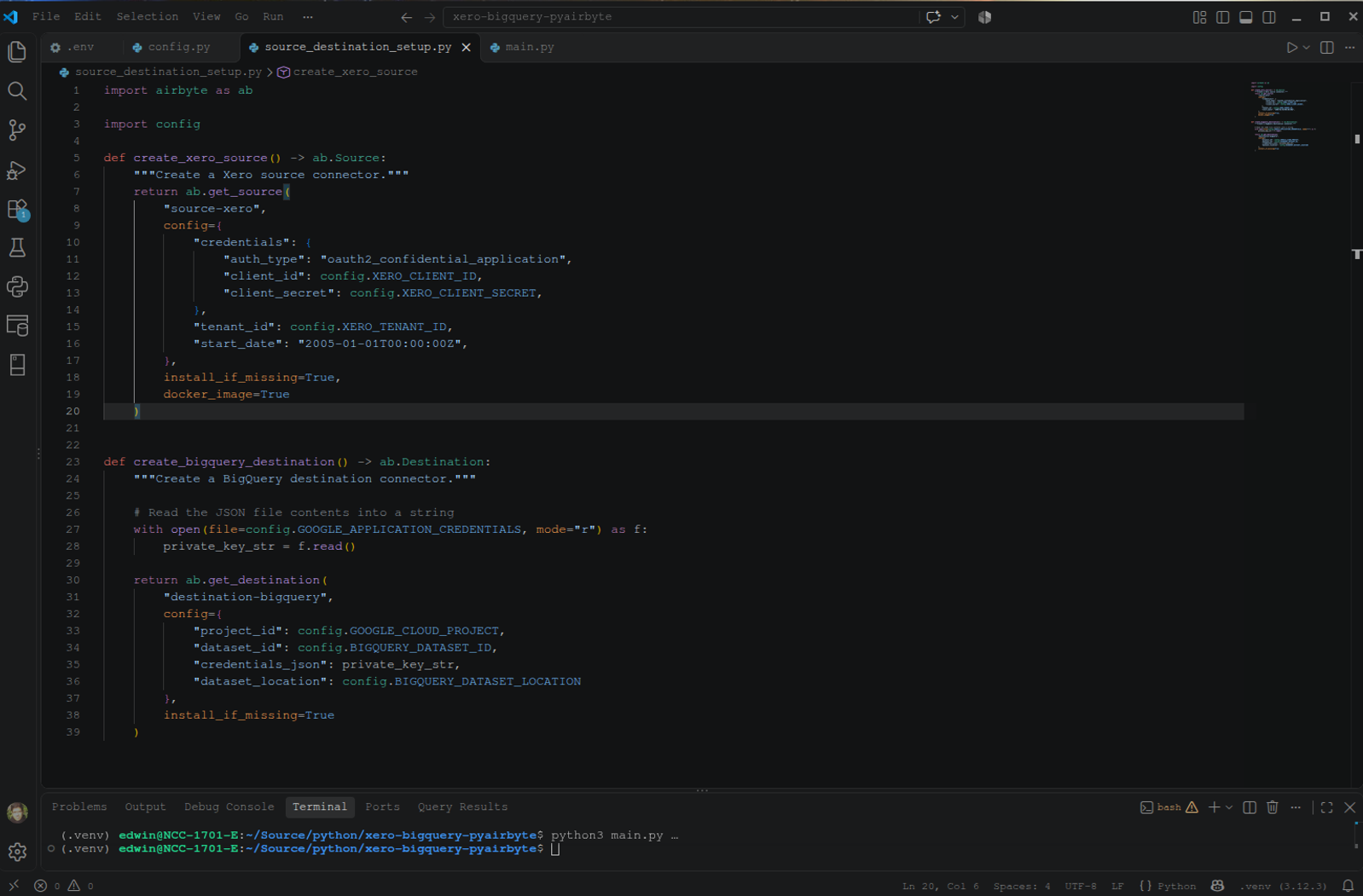Click the .venv (3.12.3) interpreter selector
The height and width of the screenshot is (896, 1363).
1283,886
